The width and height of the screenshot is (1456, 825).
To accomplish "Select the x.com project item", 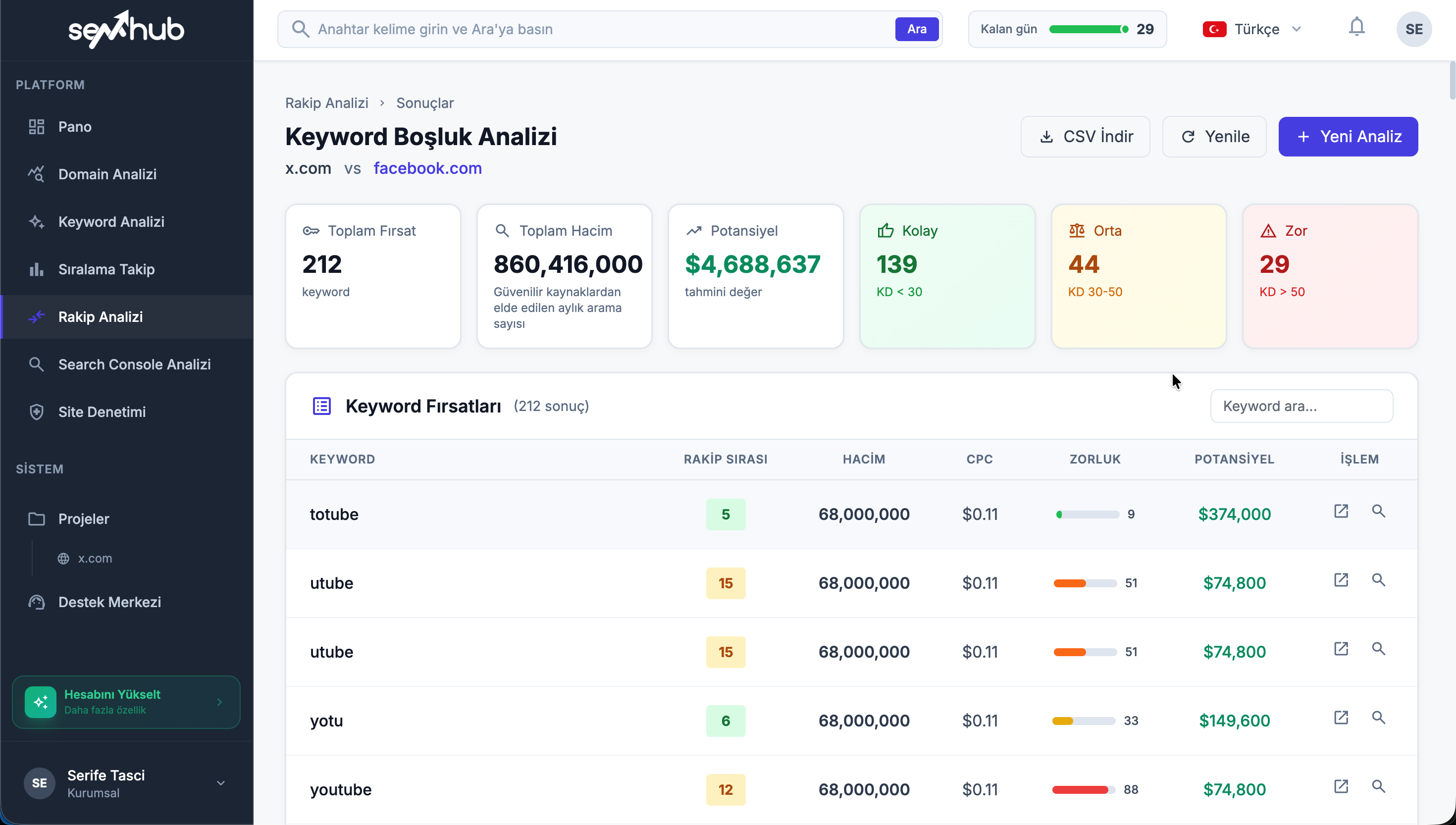I will [95, 558].
